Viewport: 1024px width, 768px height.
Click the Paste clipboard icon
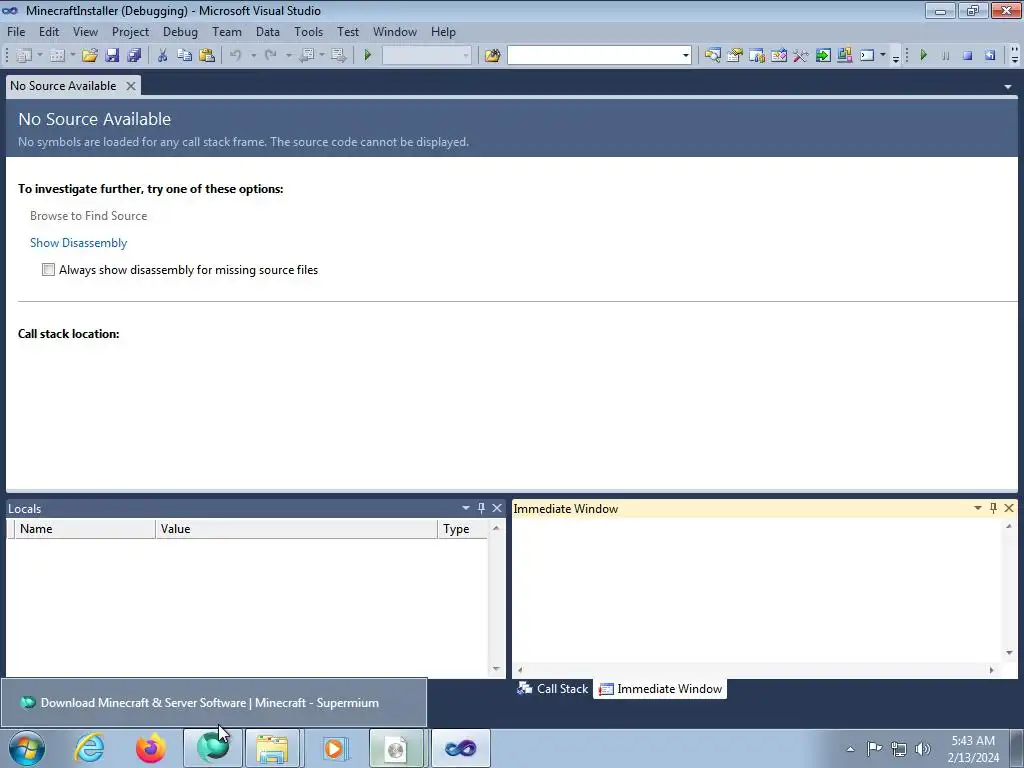[x=206, y=56]
